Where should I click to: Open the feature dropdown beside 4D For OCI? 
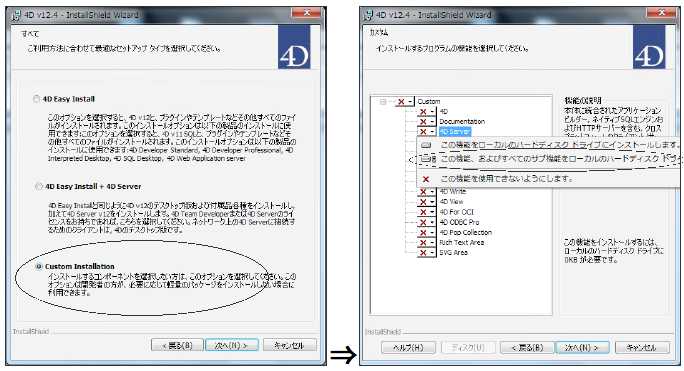427,212
